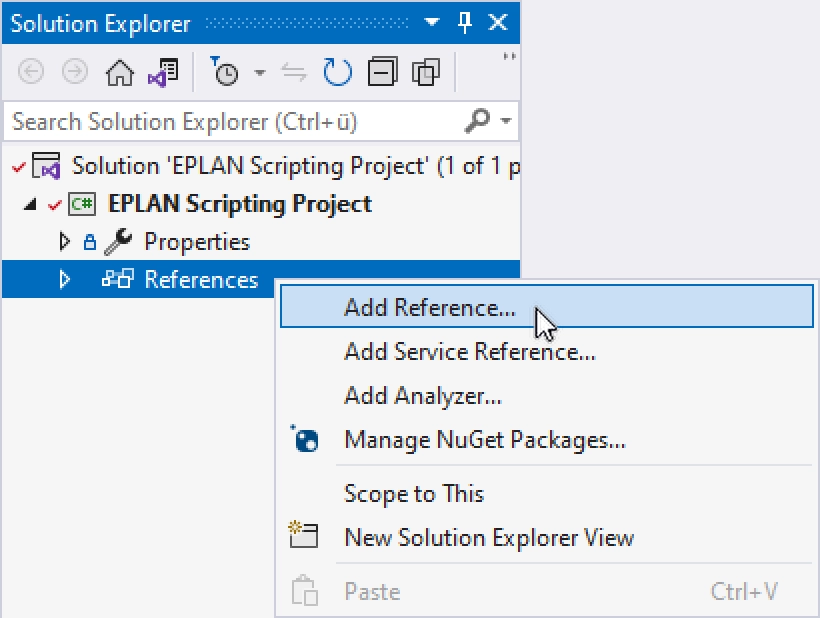Click the red check mark beside the solution
820x618 pixels.
pyautogui.click(x=19, y=167)
